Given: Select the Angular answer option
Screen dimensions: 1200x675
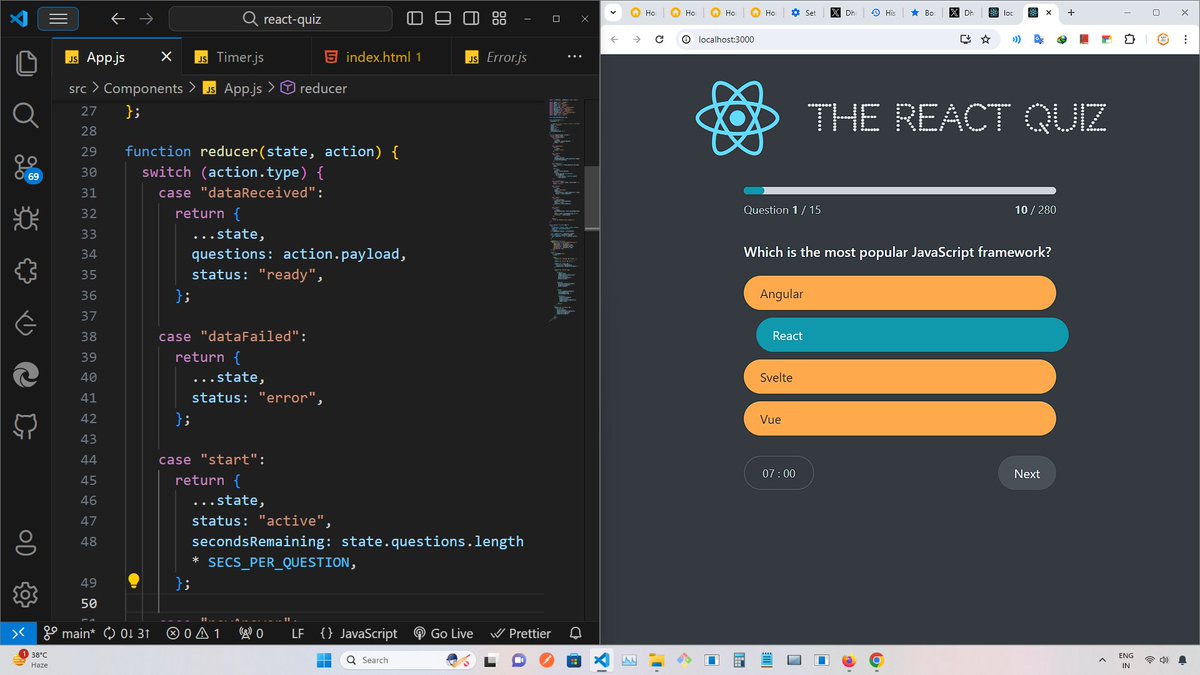Looking at the screenshot, I should click(899, 294).
